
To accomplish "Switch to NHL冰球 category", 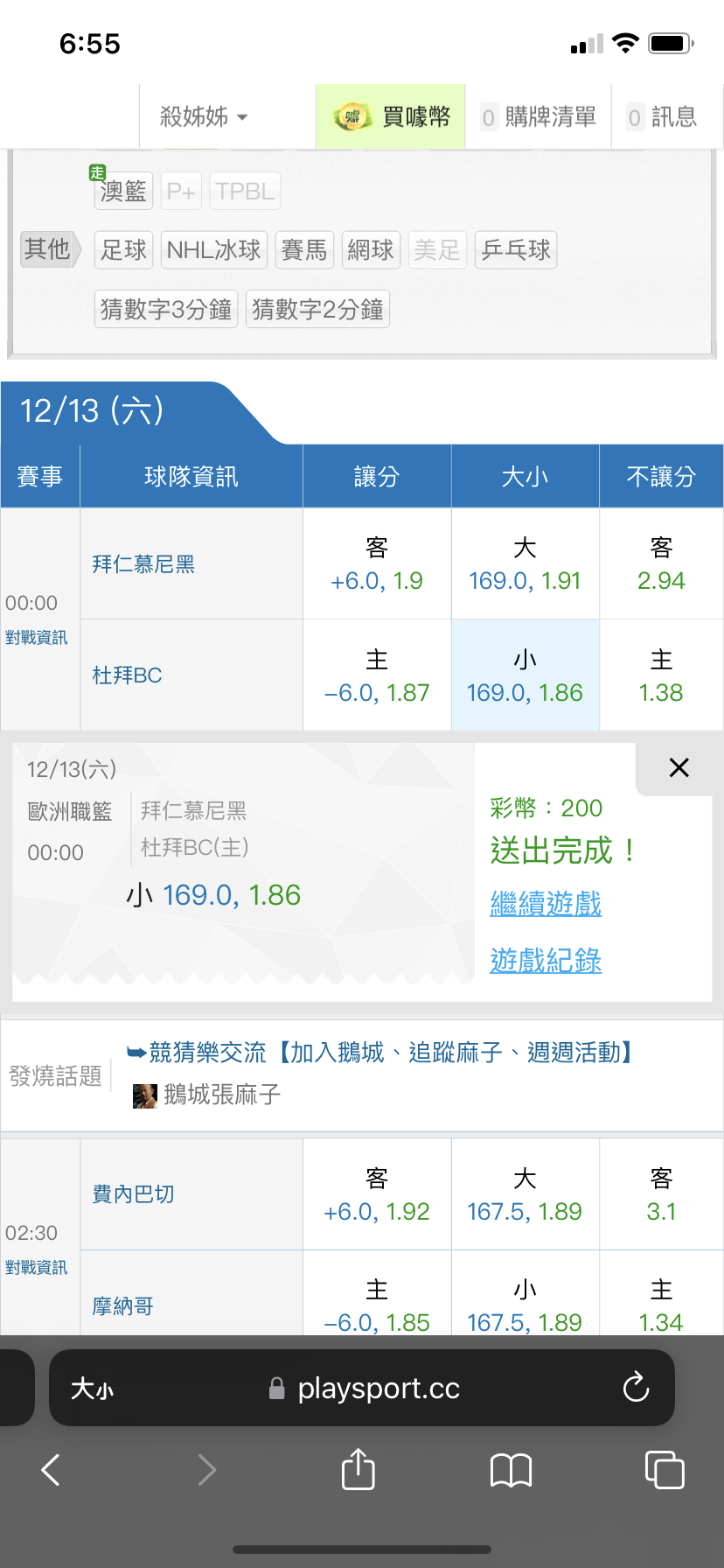I will 213,250.
